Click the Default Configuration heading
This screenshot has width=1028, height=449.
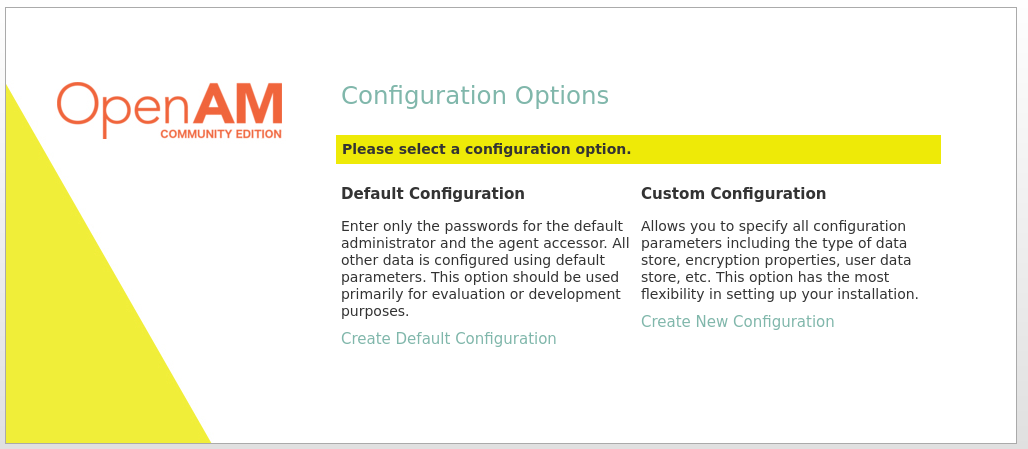coord(433,194)
